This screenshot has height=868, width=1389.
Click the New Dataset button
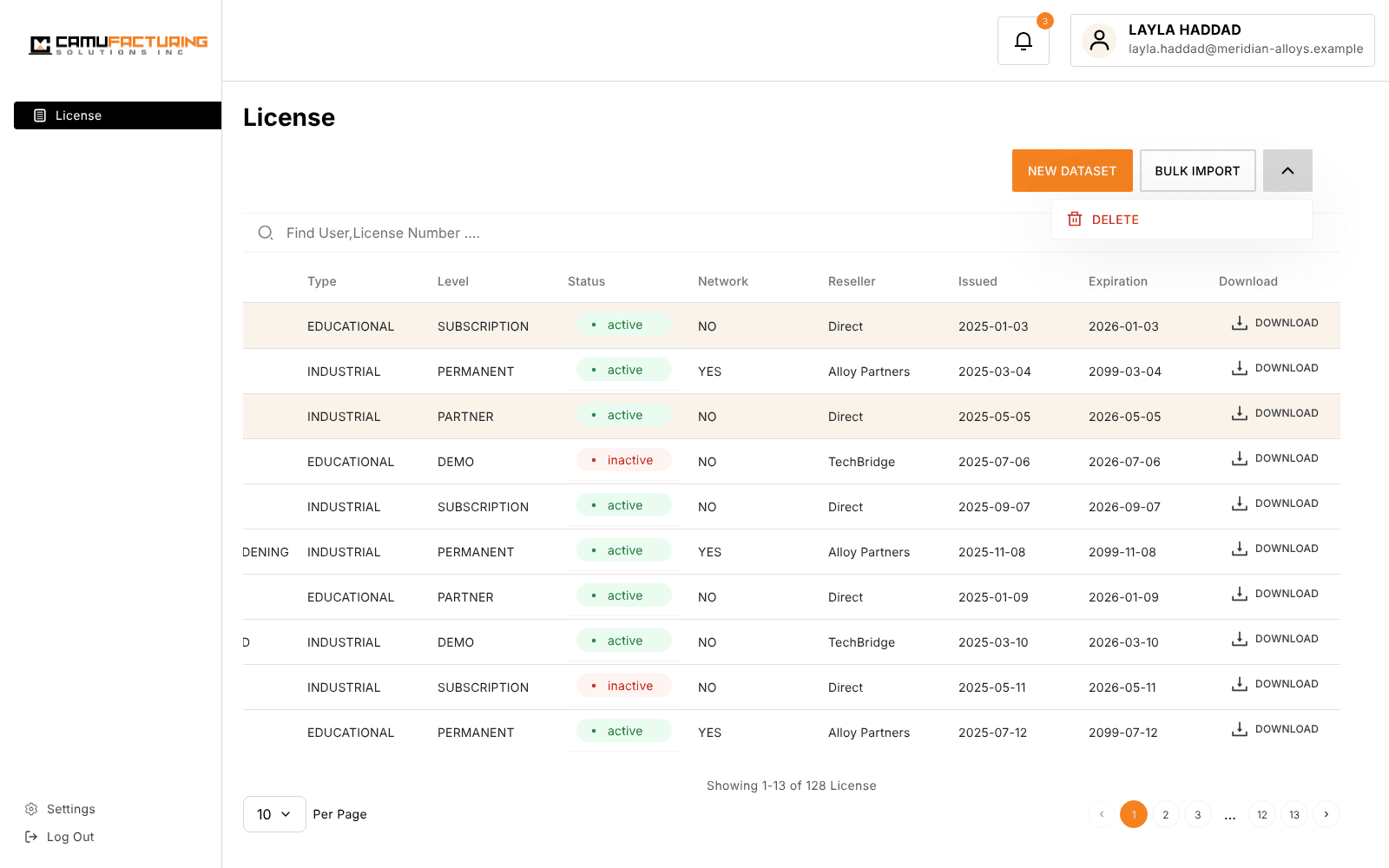[1072, 170]
